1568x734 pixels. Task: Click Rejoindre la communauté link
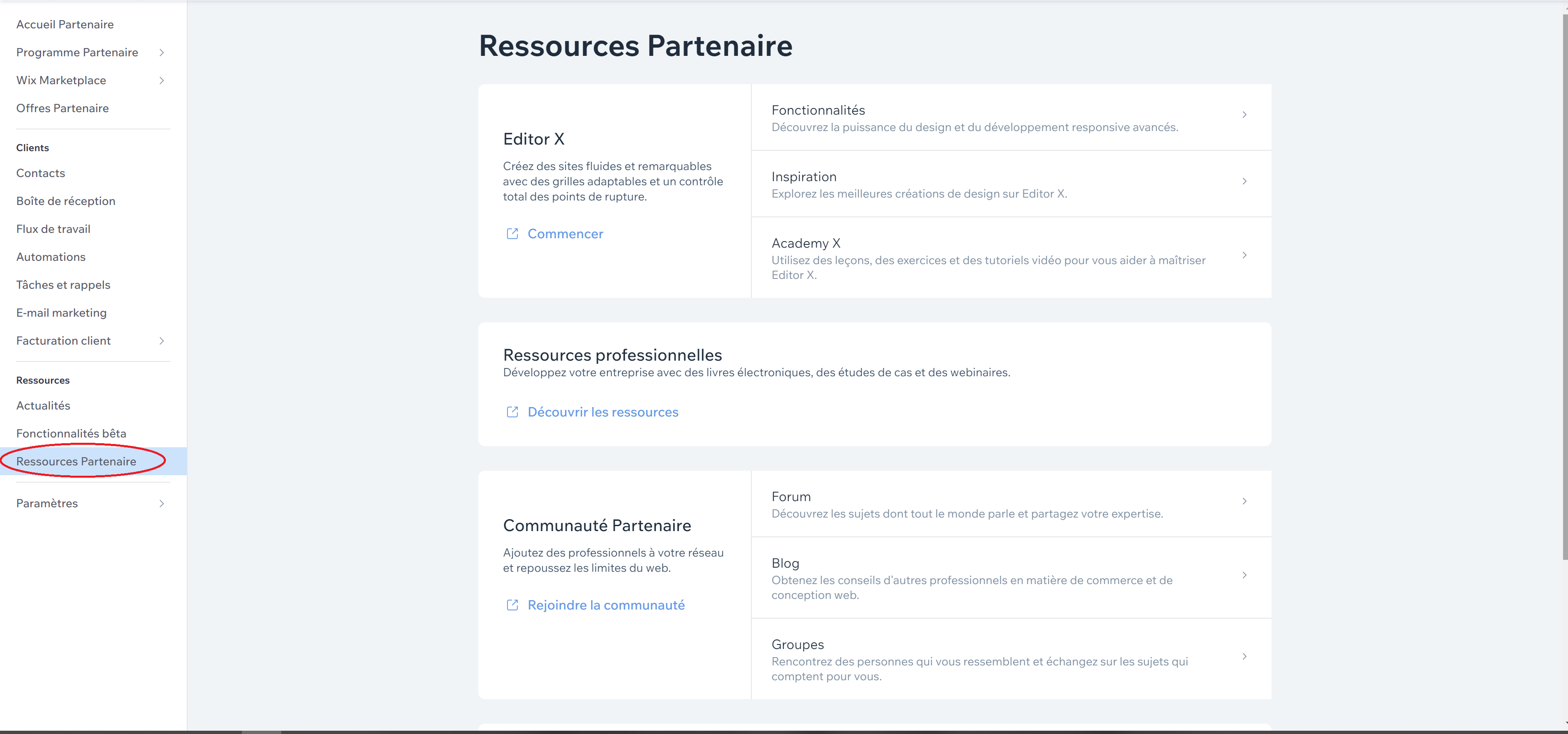606,605
